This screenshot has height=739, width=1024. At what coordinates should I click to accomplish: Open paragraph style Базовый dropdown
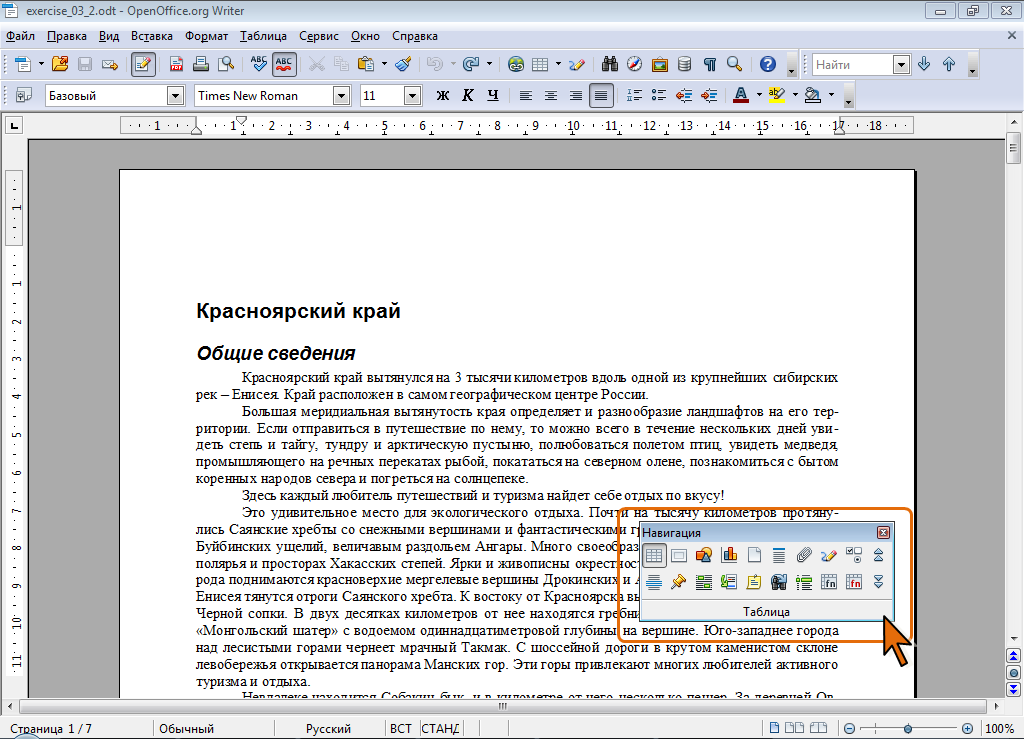[x=175, y=96]
